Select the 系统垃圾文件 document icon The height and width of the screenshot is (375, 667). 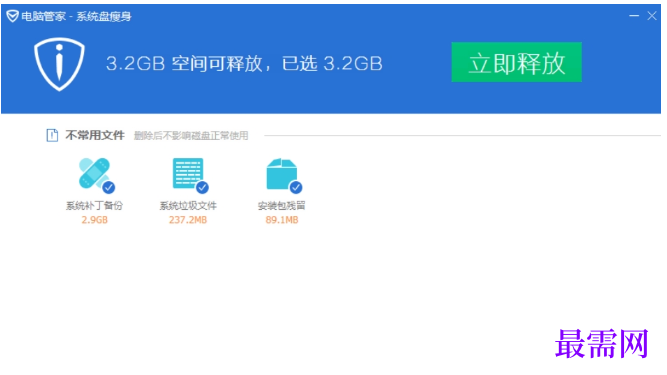pyautogui.click(x=188, y=173)
